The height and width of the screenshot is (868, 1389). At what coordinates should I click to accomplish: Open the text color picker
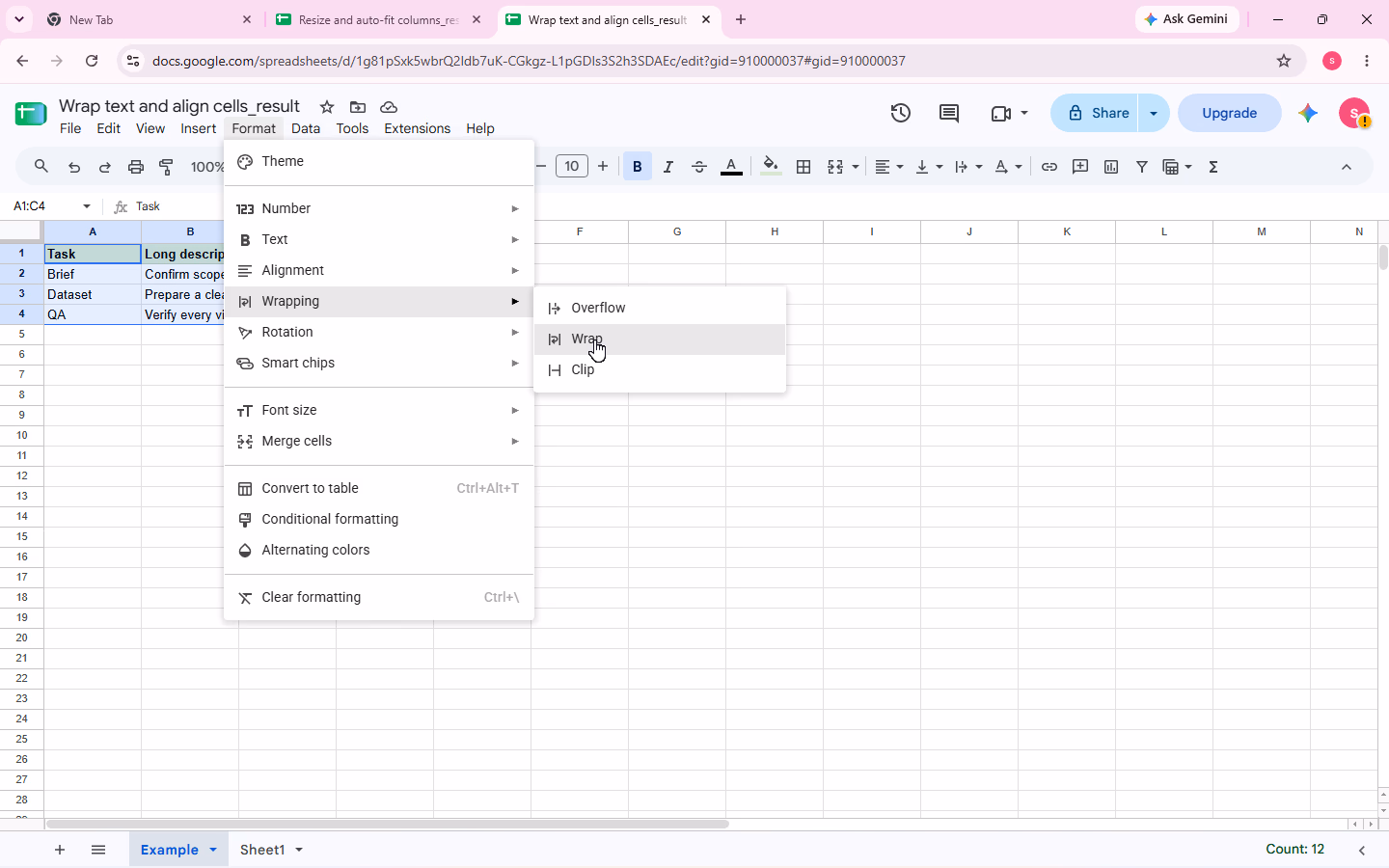[x=731, y=167]
